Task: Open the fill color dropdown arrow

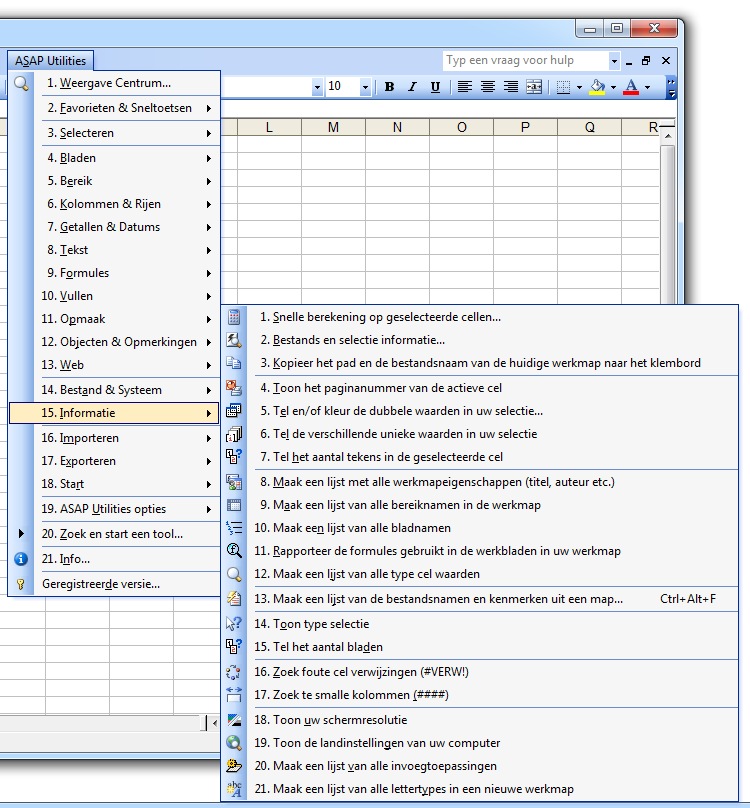Action: 614,87
